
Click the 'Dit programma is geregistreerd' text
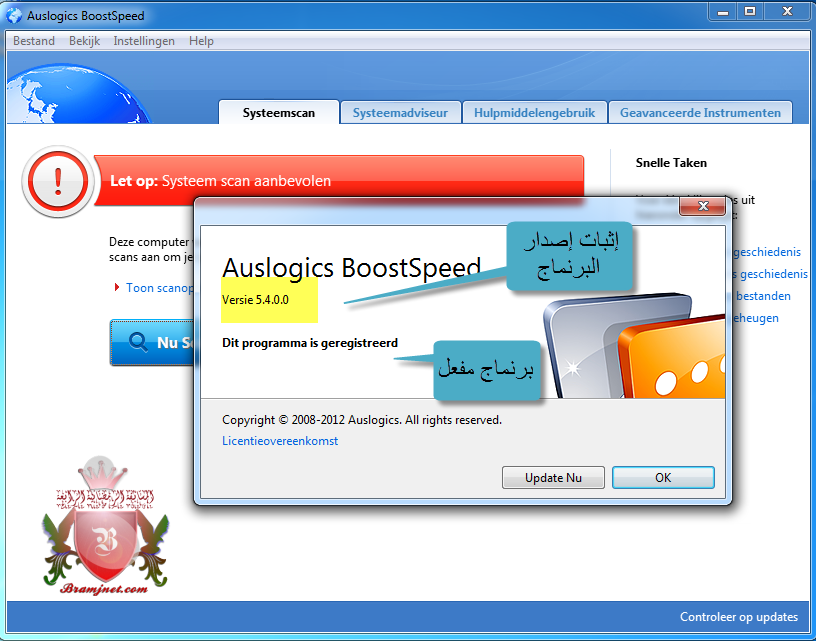(310, 343)
